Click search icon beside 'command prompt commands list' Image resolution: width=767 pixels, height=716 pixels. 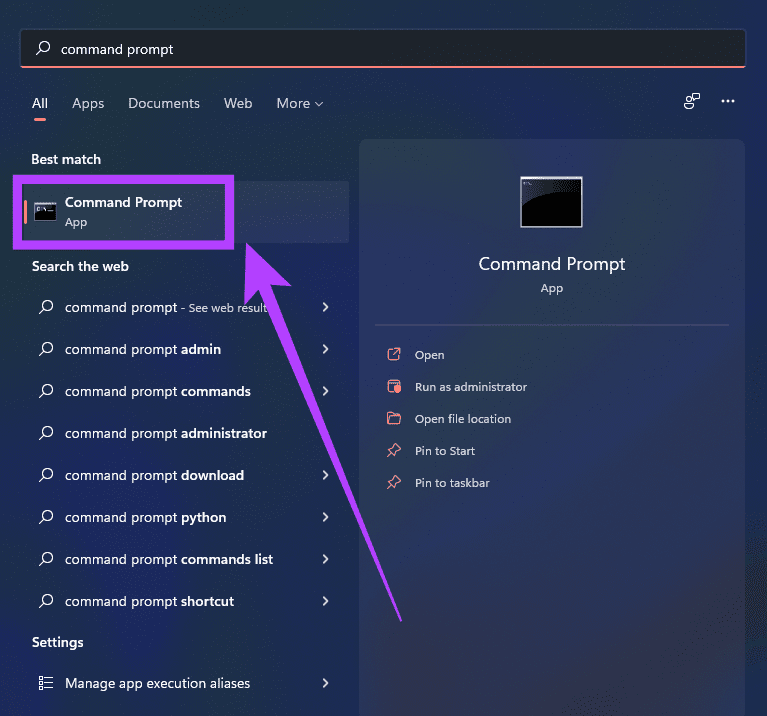pos(46,559)
